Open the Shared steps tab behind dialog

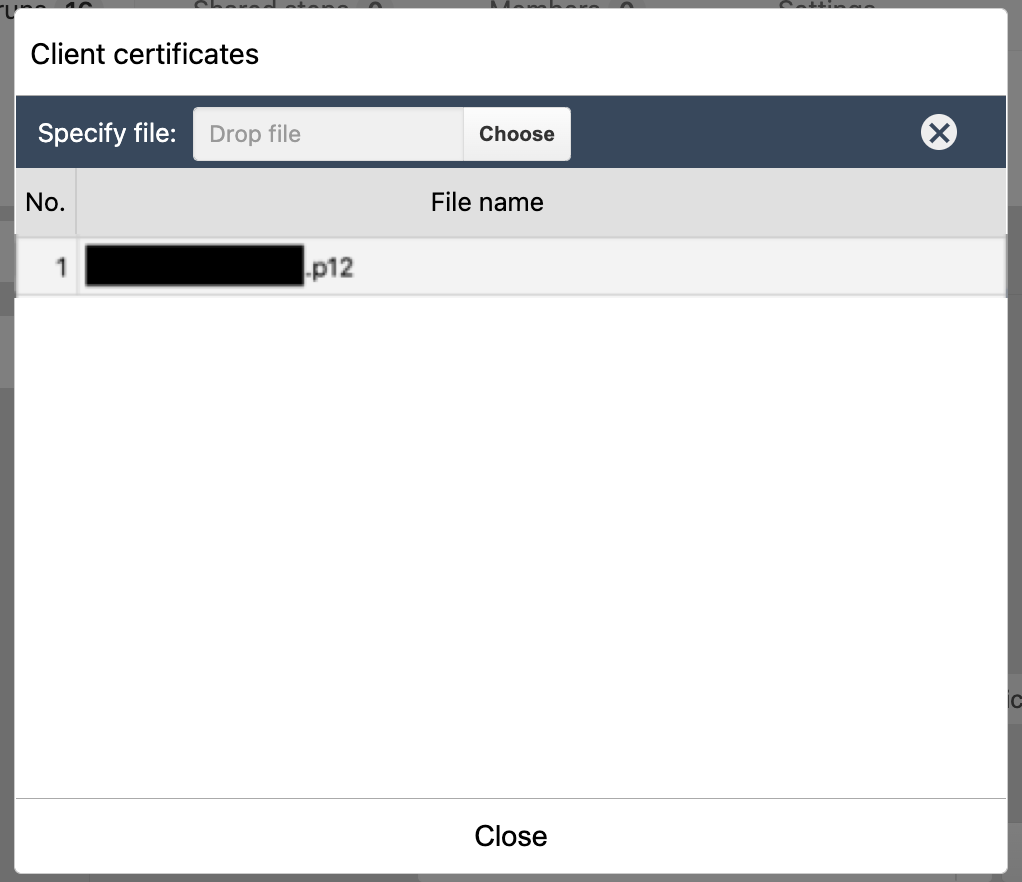point(272,5)
